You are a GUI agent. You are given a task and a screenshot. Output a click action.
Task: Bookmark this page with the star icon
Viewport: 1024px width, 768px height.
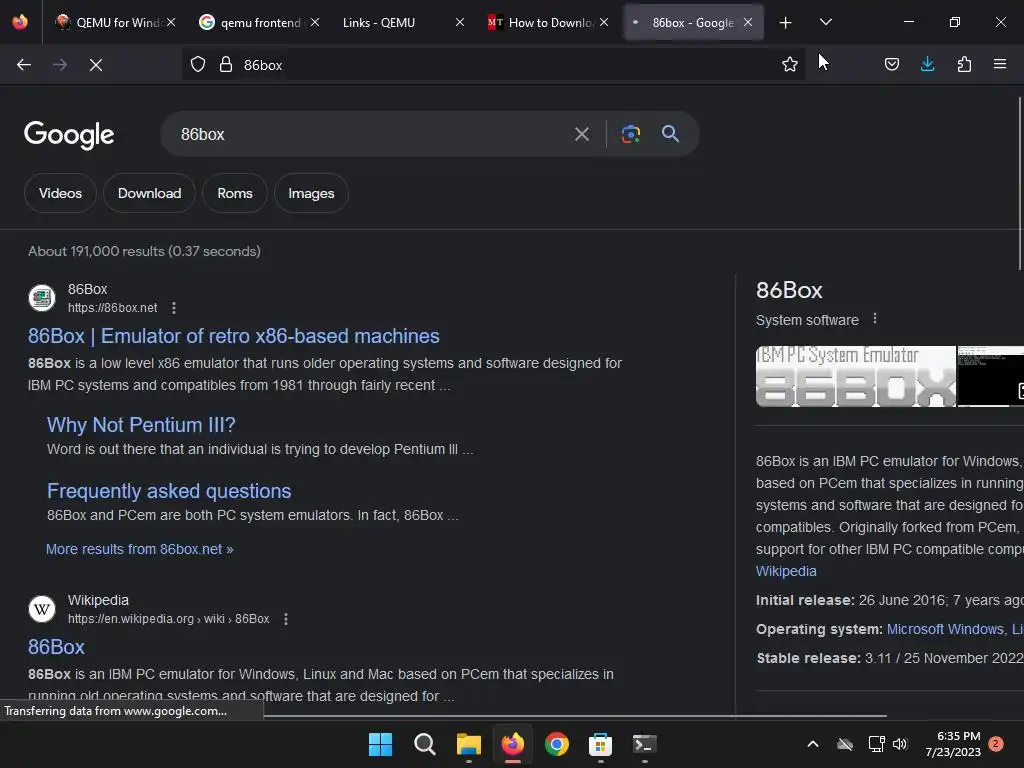click(790, 65)
